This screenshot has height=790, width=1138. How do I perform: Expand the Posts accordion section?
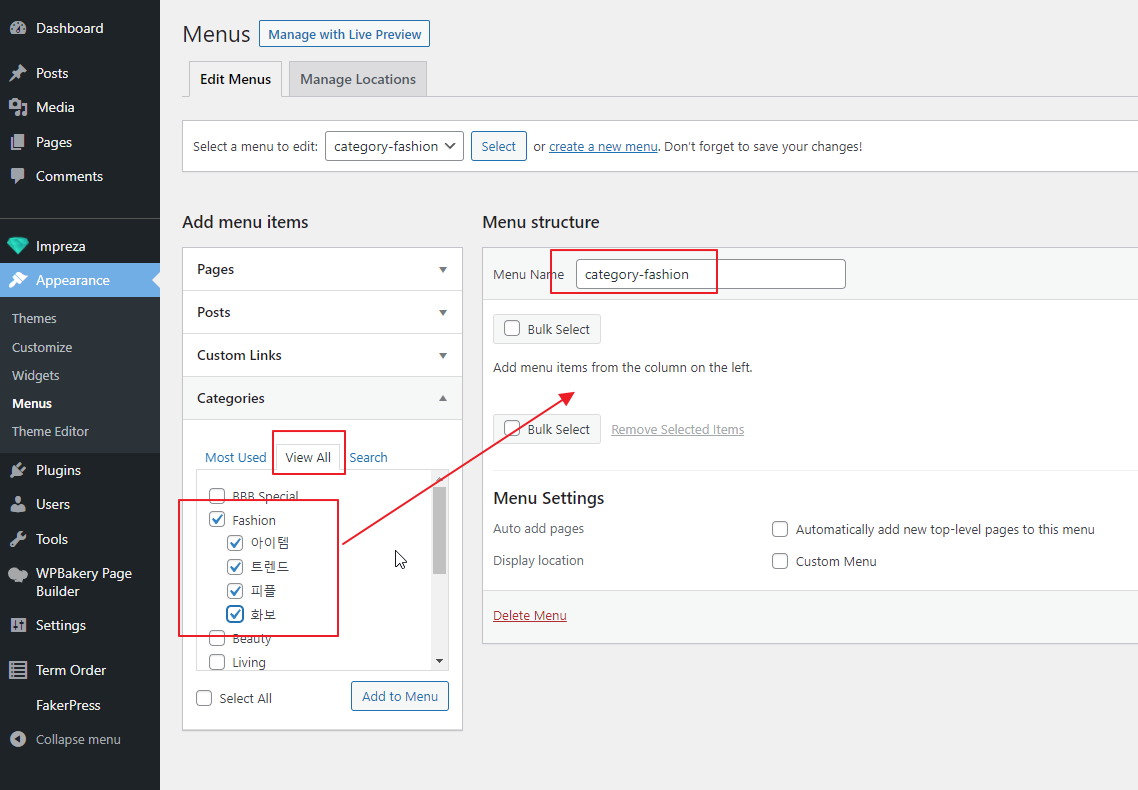click(x=322, y=312)
